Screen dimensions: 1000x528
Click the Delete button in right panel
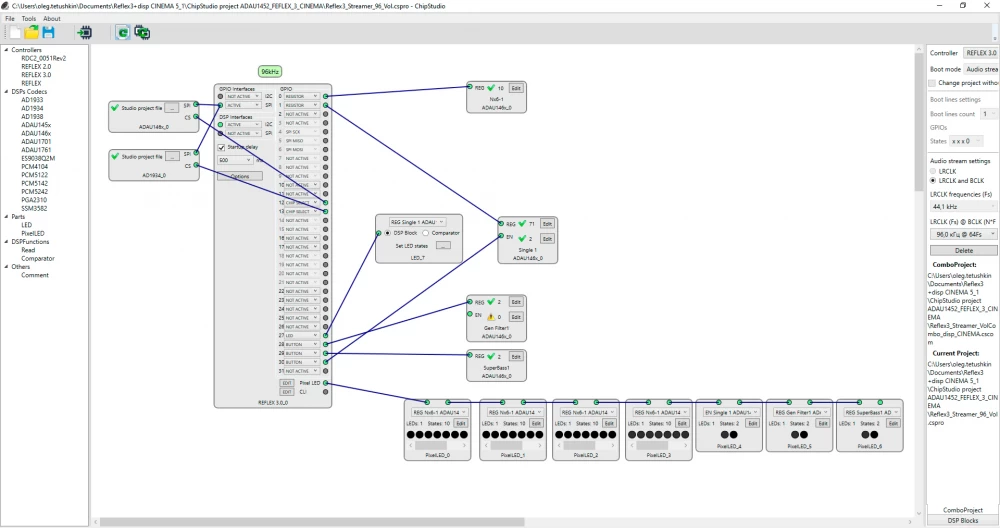(x=963, y=250)
